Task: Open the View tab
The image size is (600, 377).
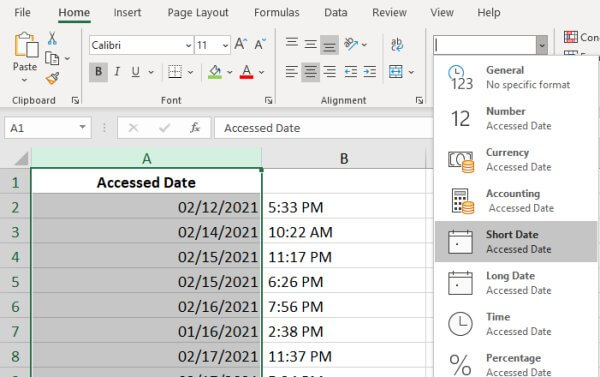Action: click(442, 13)
